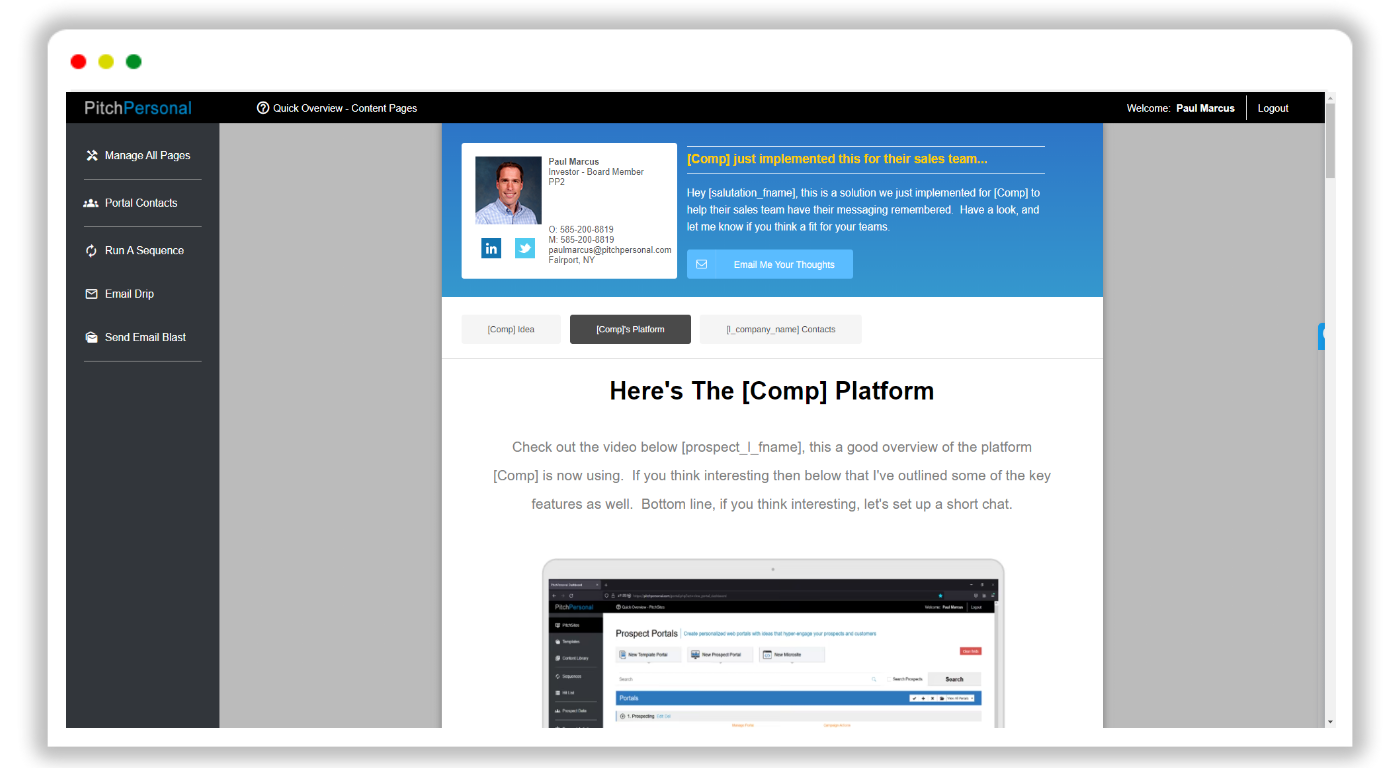
Task: Click the 'Check out the video below' paragraph
Action: (x=772, y=476)
